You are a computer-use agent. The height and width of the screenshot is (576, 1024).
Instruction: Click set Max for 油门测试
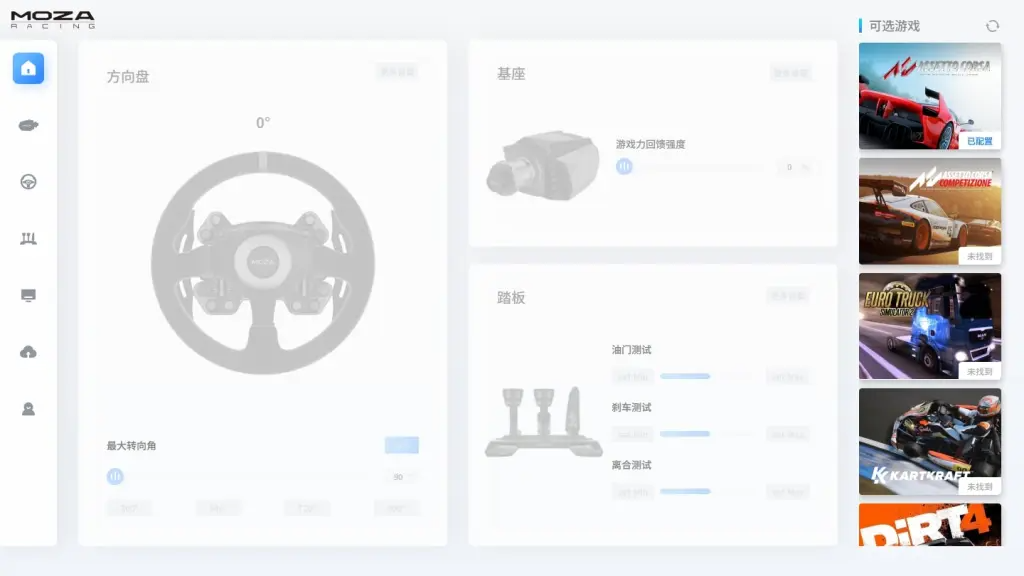(788, 377)
